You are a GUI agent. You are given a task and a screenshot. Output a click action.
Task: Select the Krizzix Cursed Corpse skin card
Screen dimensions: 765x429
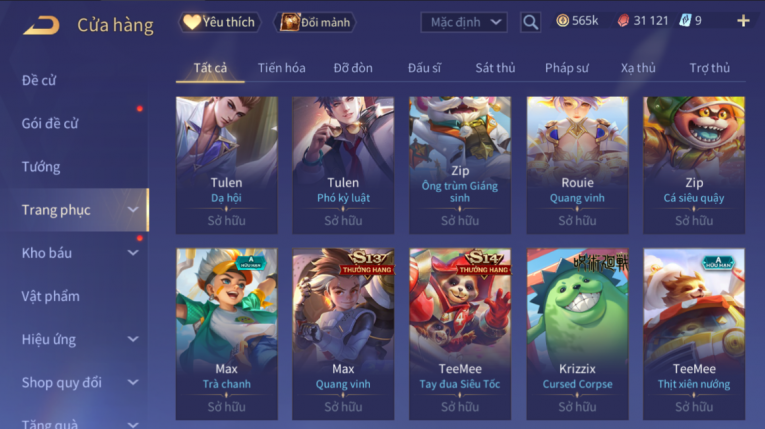577,334
